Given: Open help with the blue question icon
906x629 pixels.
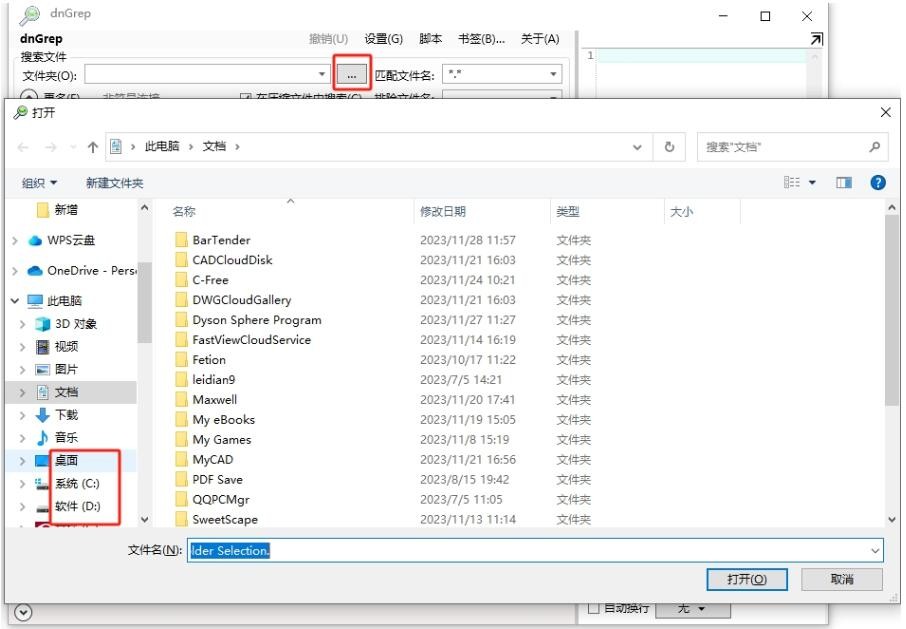Looking at the screenshot, I should coord(878,183).
